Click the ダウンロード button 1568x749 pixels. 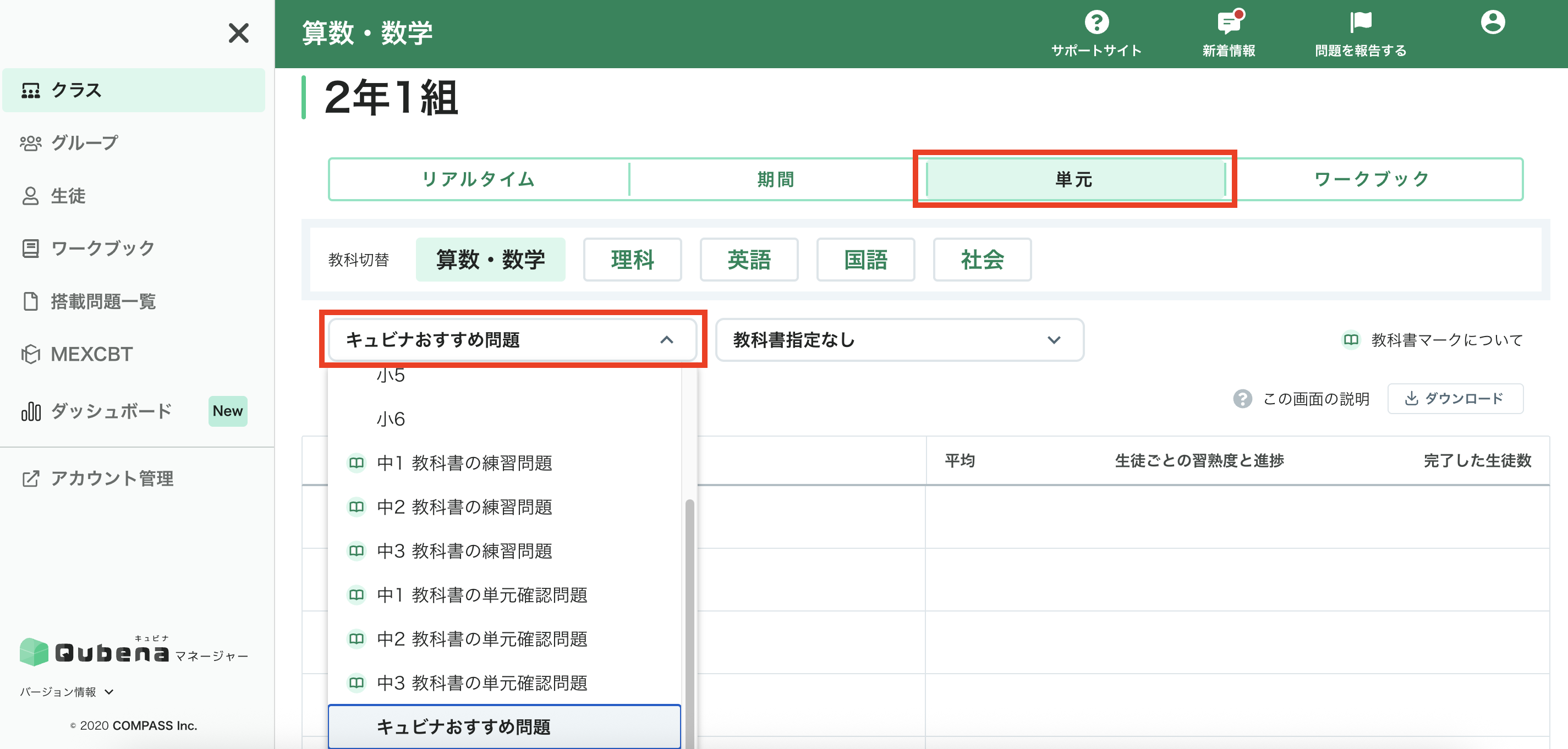pos(1455,399)
